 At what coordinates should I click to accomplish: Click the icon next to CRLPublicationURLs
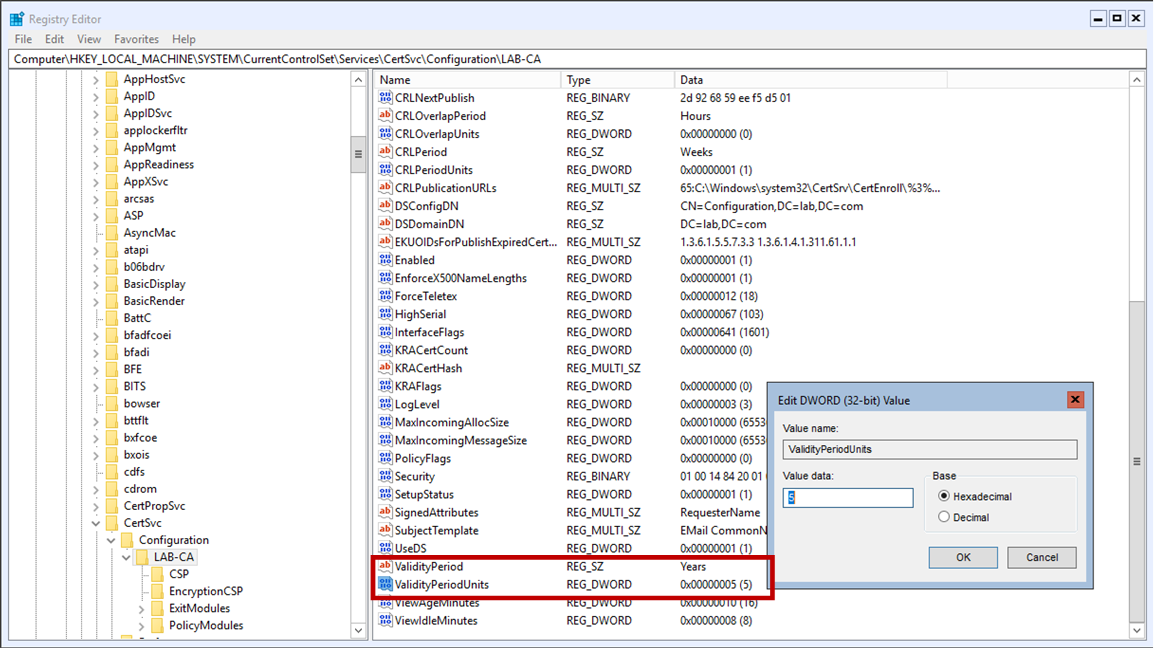point(384,187)
